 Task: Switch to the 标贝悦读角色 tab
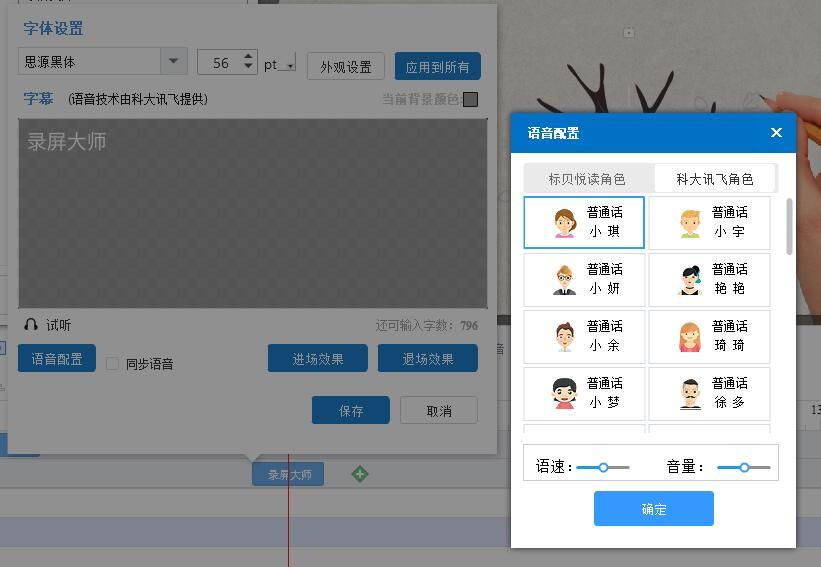click(x=587, y=179)
